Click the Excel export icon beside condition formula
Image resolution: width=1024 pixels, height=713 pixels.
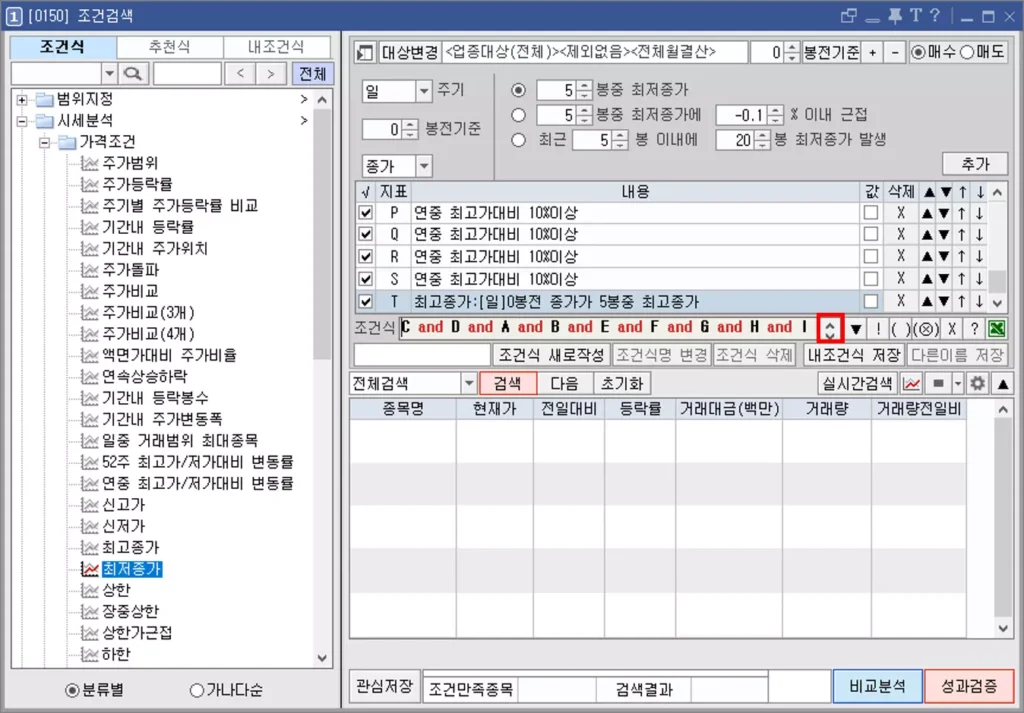pyautogui.click(x=997, y=328)
